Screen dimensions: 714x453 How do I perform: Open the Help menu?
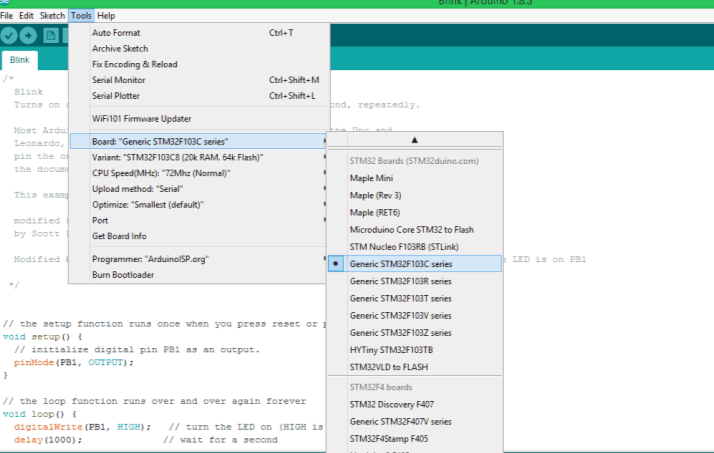[x=106, y=15]
